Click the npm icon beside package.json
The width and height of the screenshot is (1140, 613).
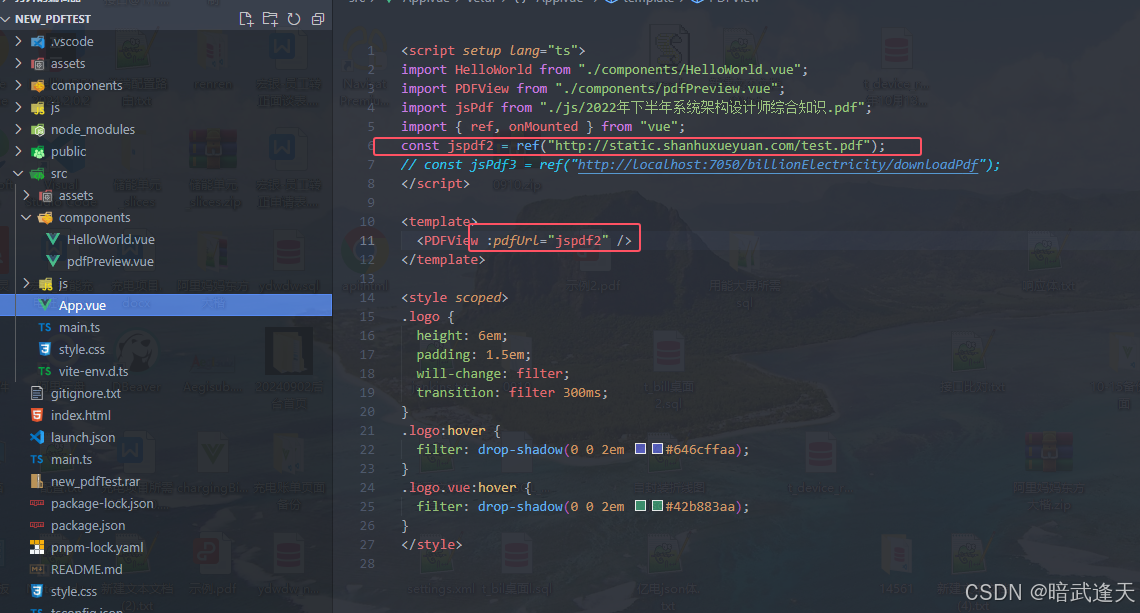36,525
